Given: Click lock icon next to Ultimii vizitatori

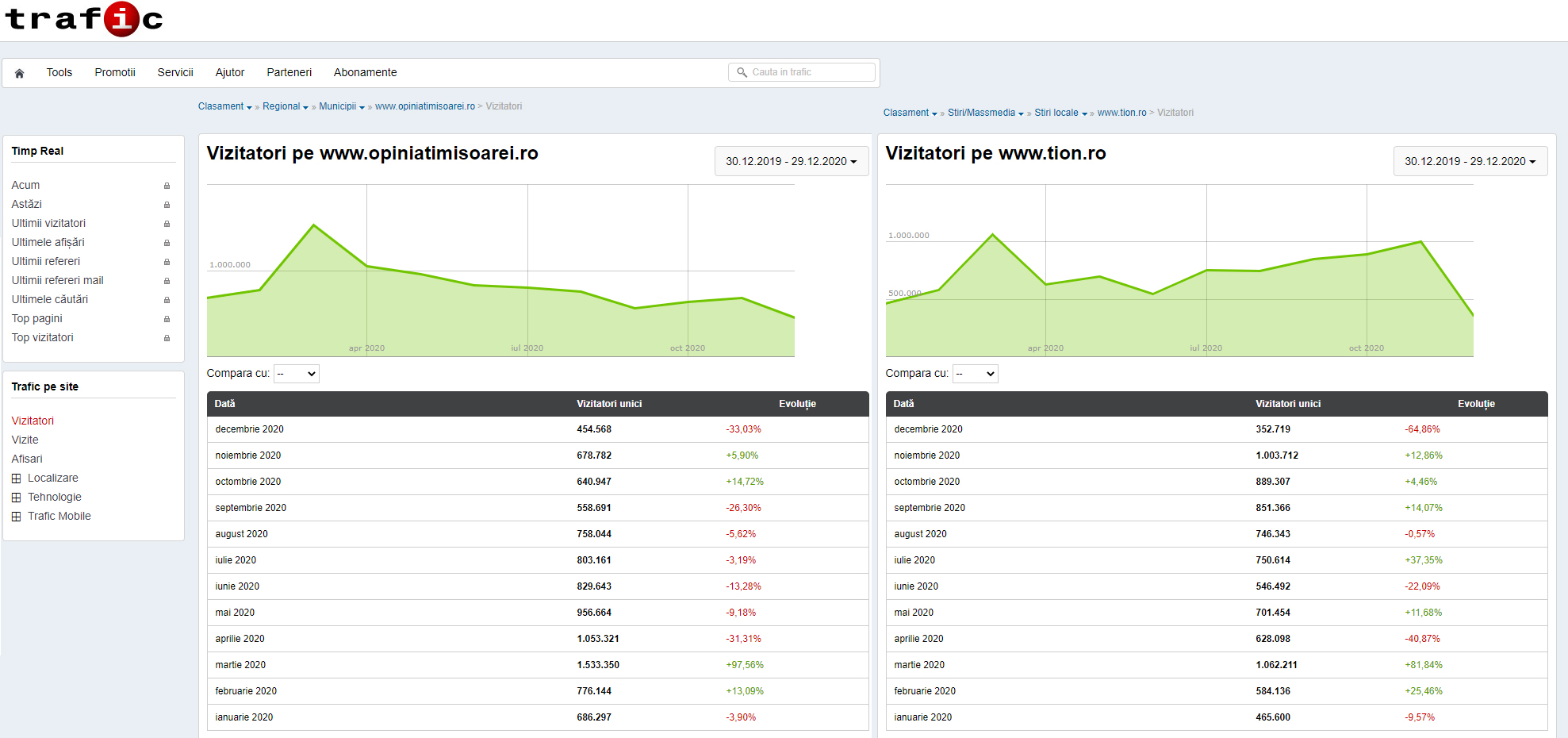Looking at the screenshot, I should click(x=167, y=224).
